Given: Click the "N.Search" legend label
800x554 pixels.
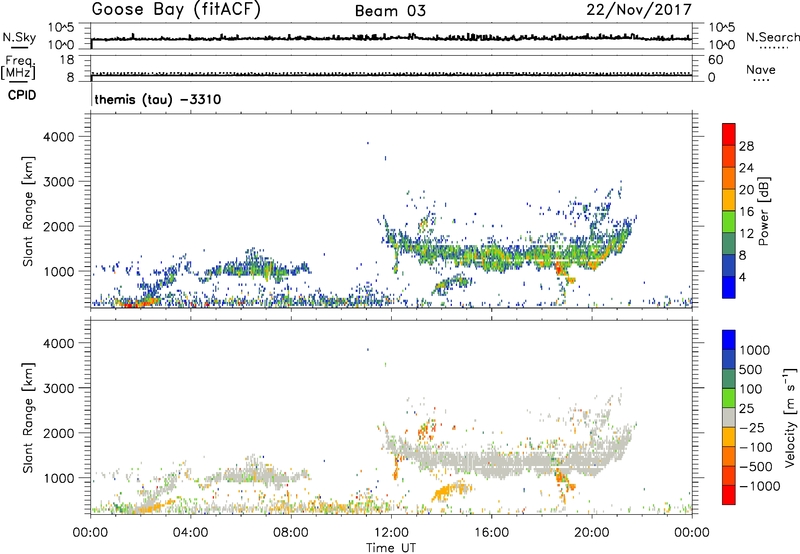Looking at the screenshot, I should click(772, 37).
